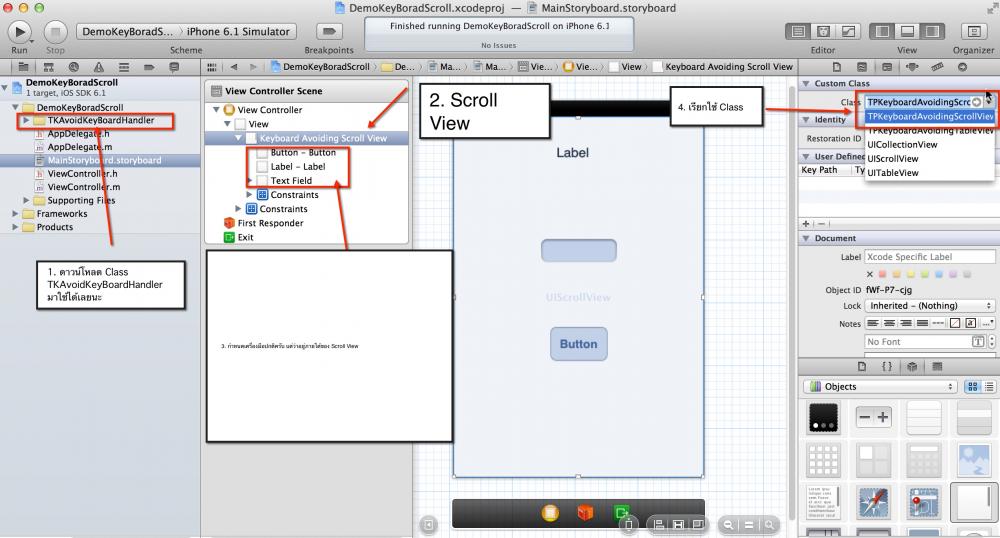This screenshot has height=538, width=1000.
Task: Switch the Object library to list view
Action: [989, 386]
